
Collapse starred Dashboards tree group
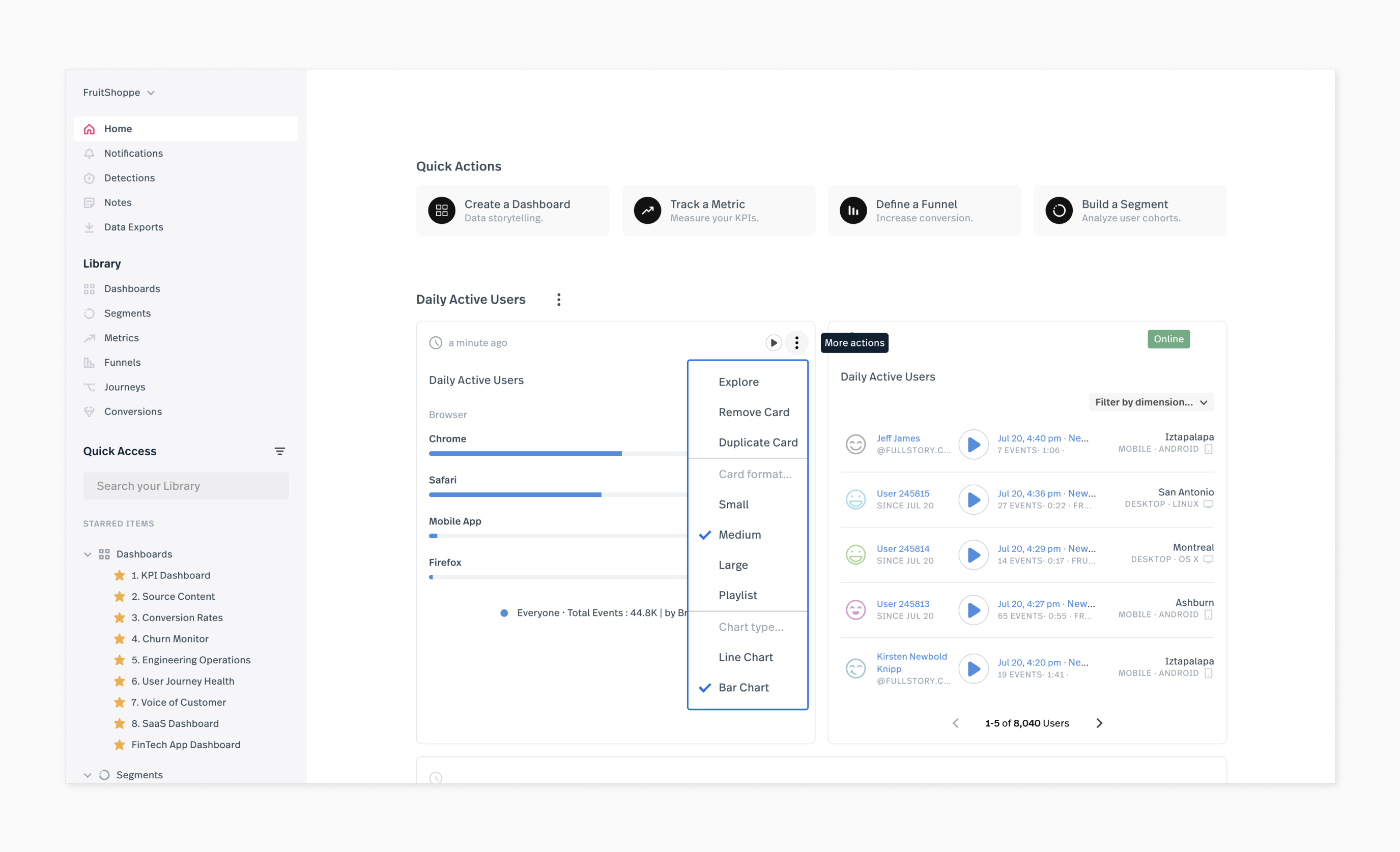88,554
